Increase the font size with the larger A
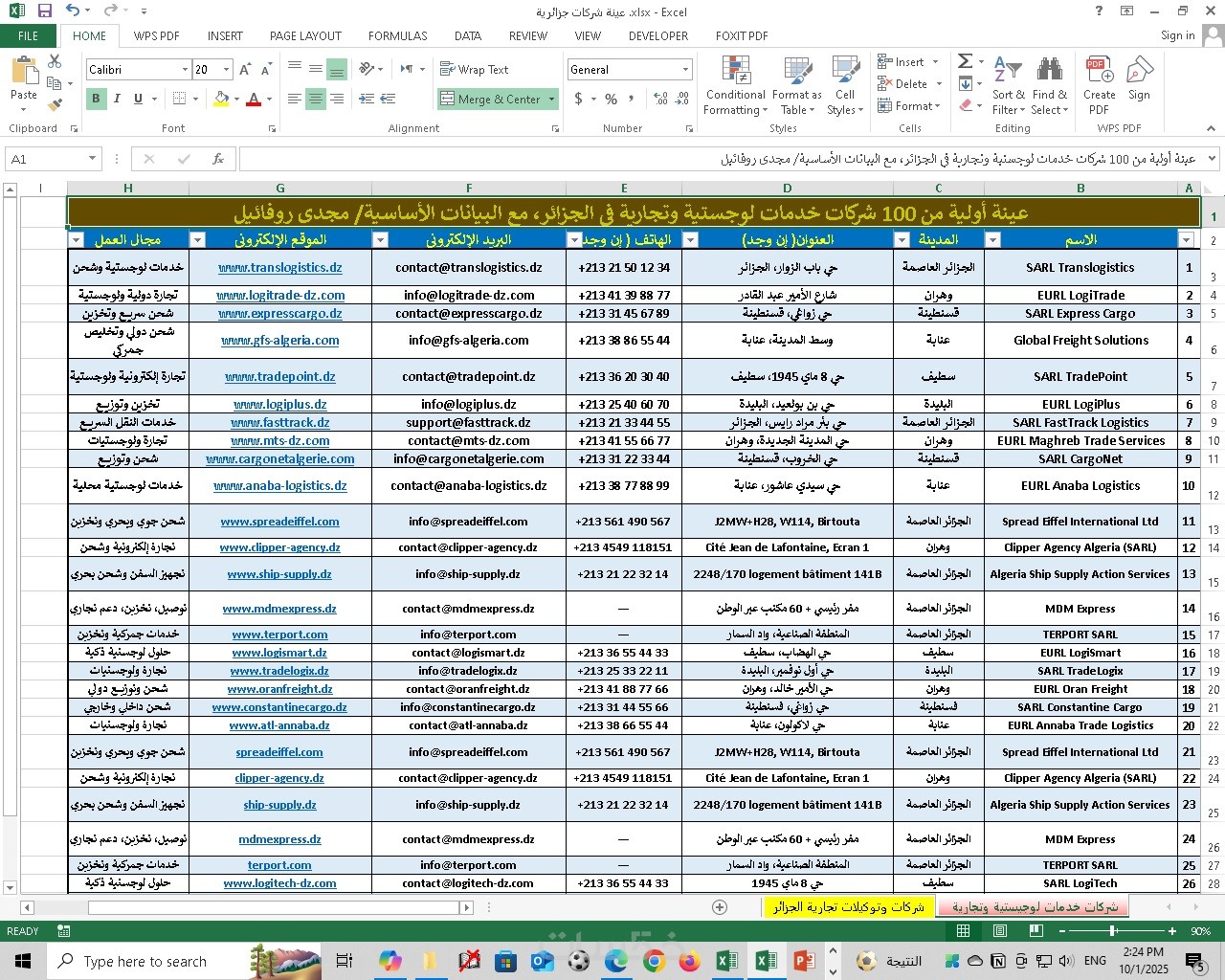Viewport: 1225px width, 980px height. pyautogui.click(x=245, y=70)
